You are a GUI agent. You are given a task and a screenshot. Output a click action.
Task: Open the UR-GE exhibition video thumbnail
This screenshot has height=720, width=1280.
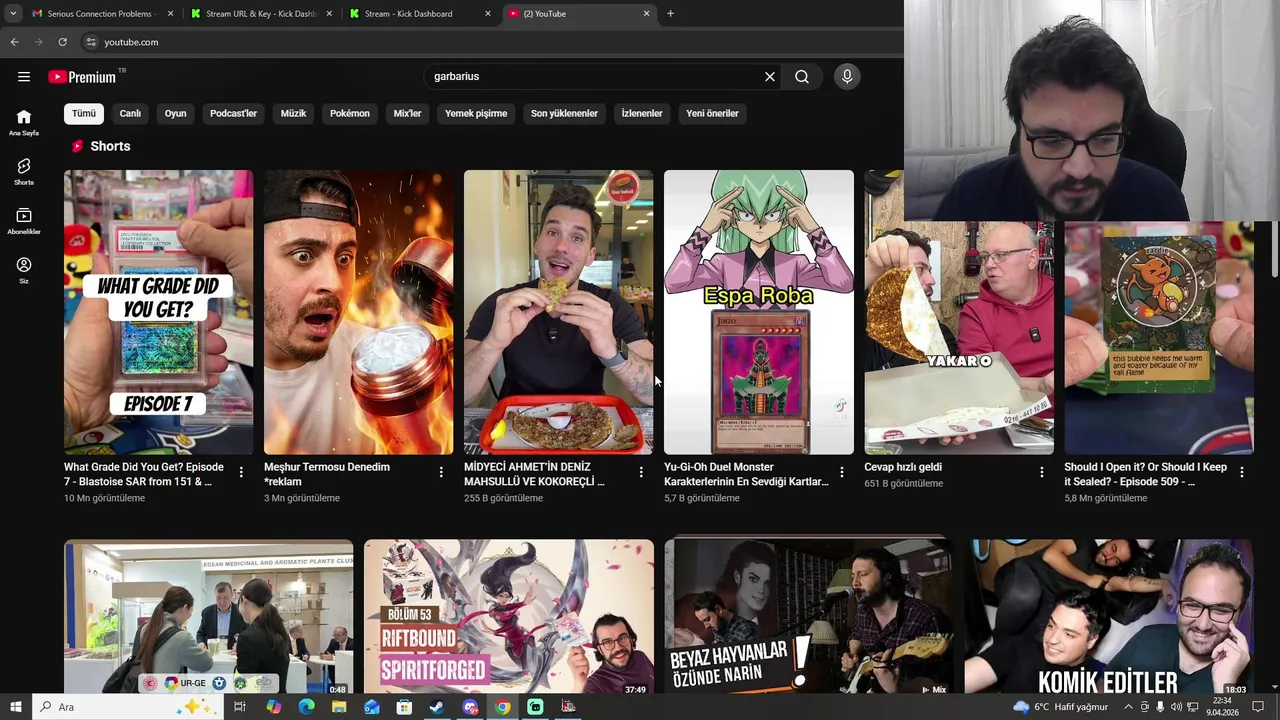[208, 617]
